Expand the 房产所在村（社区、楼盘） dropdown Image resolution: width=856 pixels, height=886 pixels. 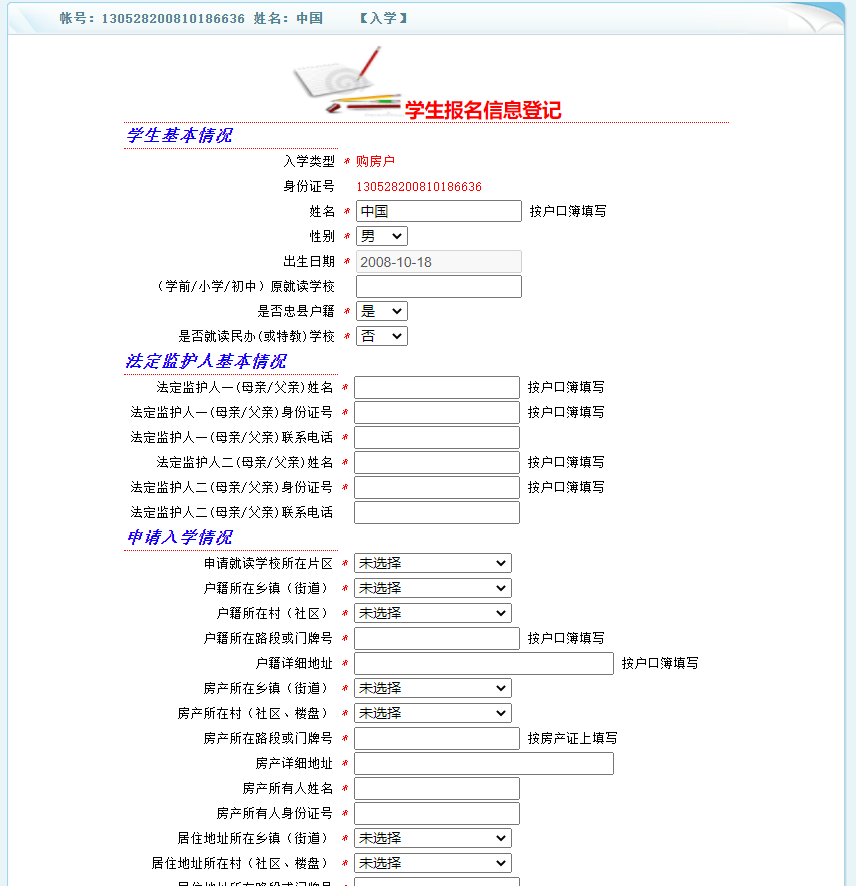tap(432, 713)
